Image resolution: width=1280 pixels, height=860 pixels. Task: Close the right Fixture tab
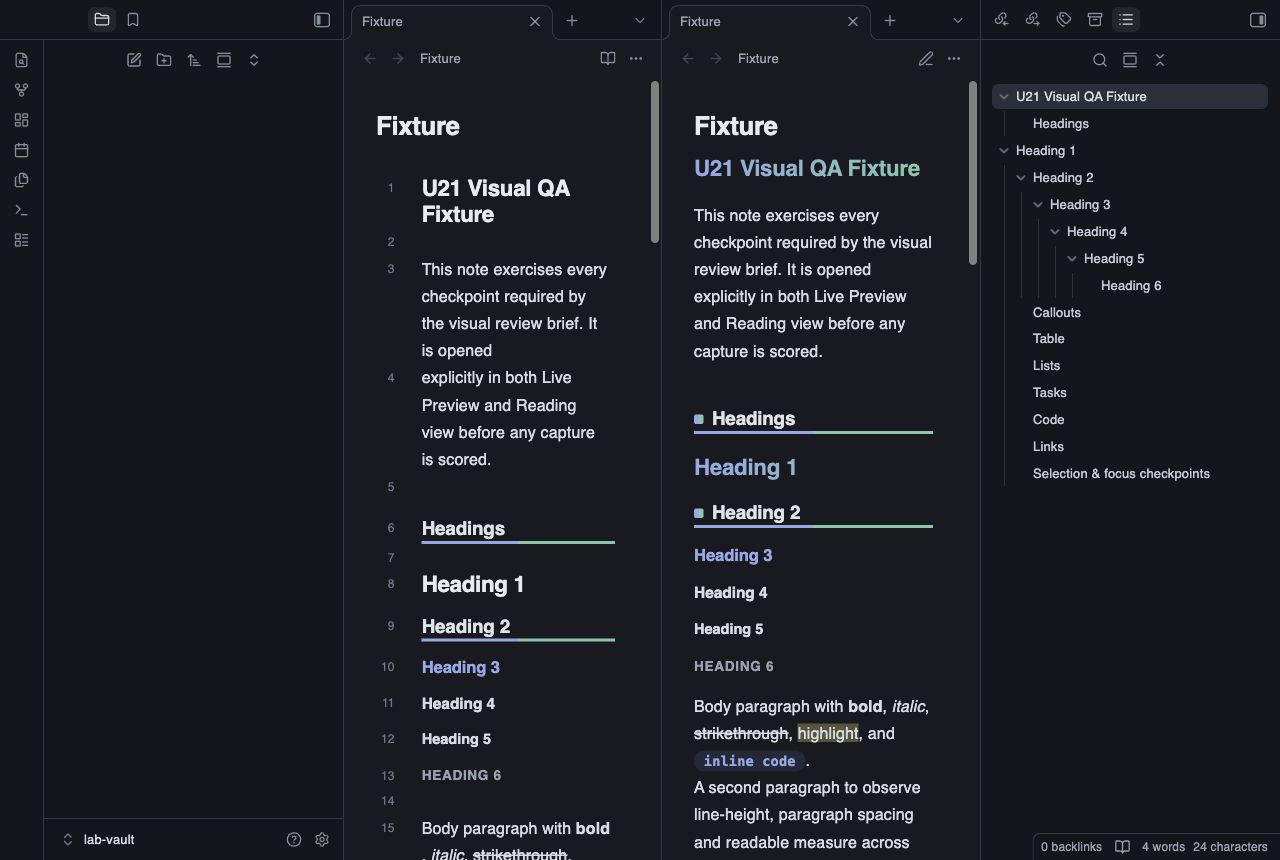point(853,21)
